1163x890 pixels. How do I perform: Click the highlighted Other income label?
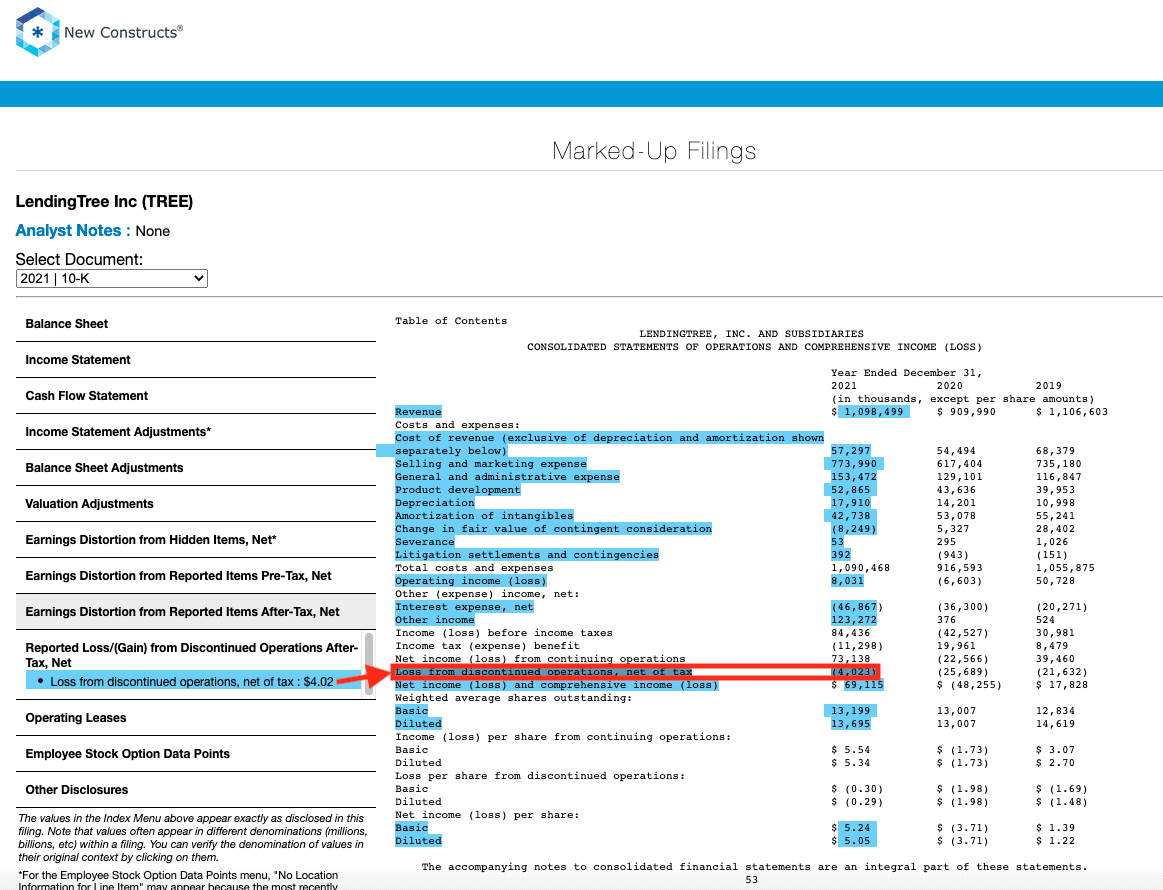point(435,619)
